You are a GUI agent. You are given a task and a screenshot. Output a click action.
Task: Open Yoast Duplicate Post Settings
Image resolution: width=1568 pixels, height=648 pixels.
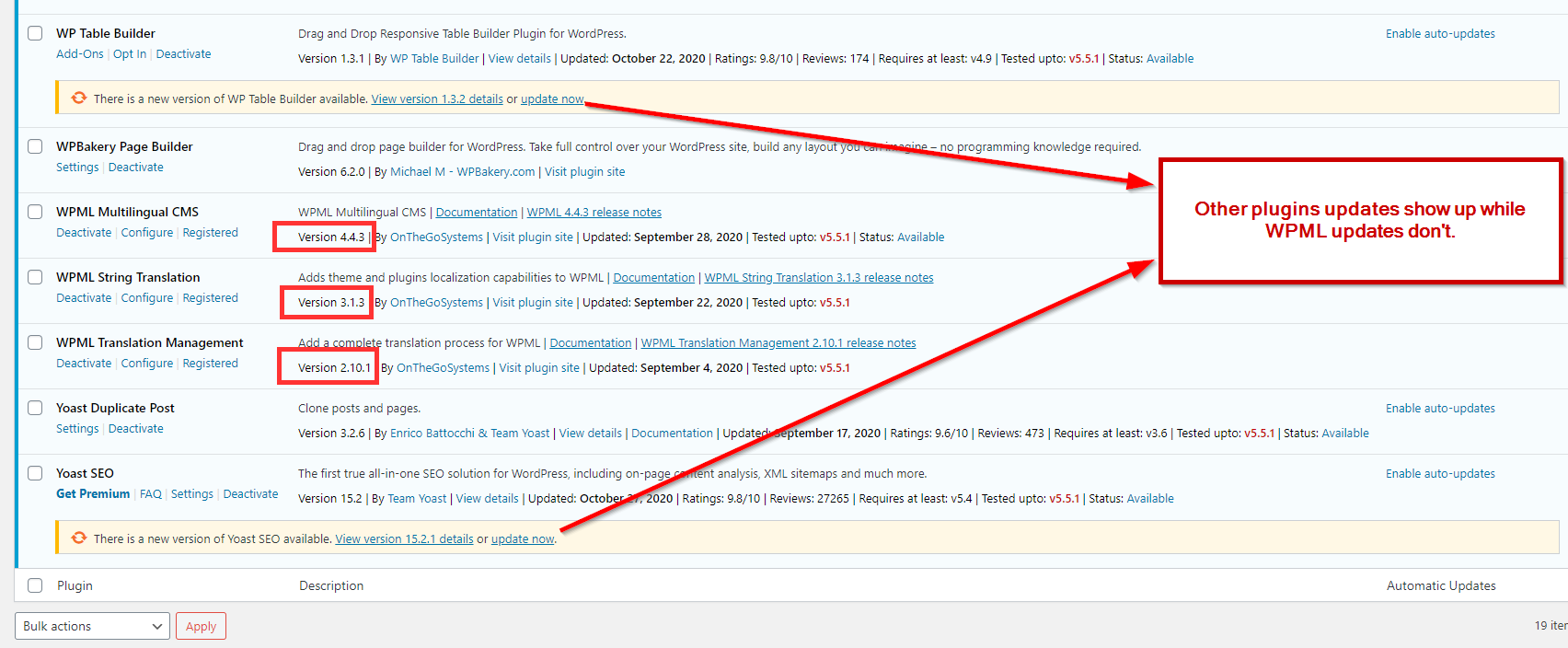77,429
